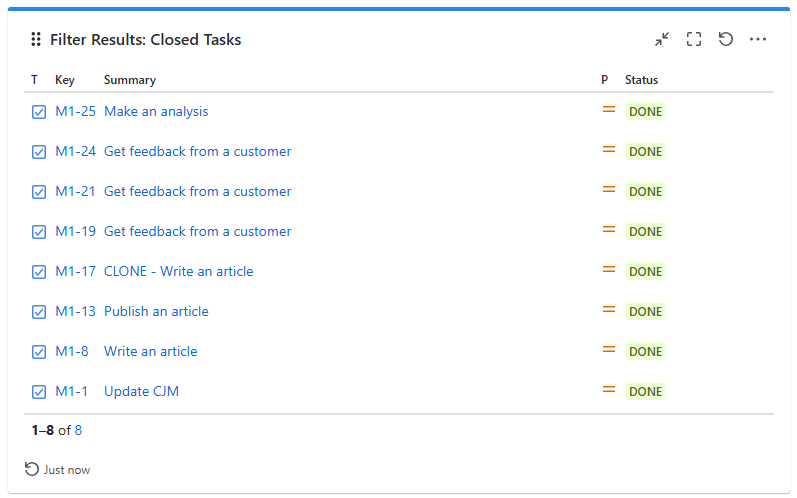This screenshot has height=498, width=797.
Task: Click the task type icon for M1-1
Action: 39,392
